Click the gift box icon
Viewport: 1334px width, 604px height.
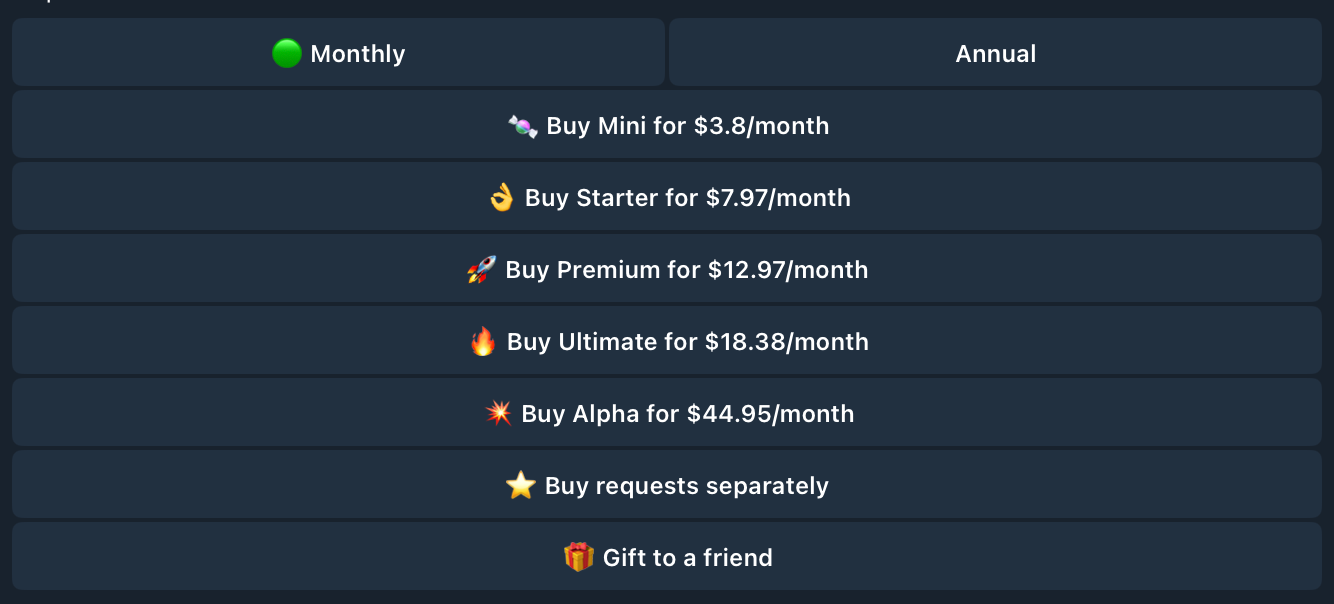(x=579, y=557)
